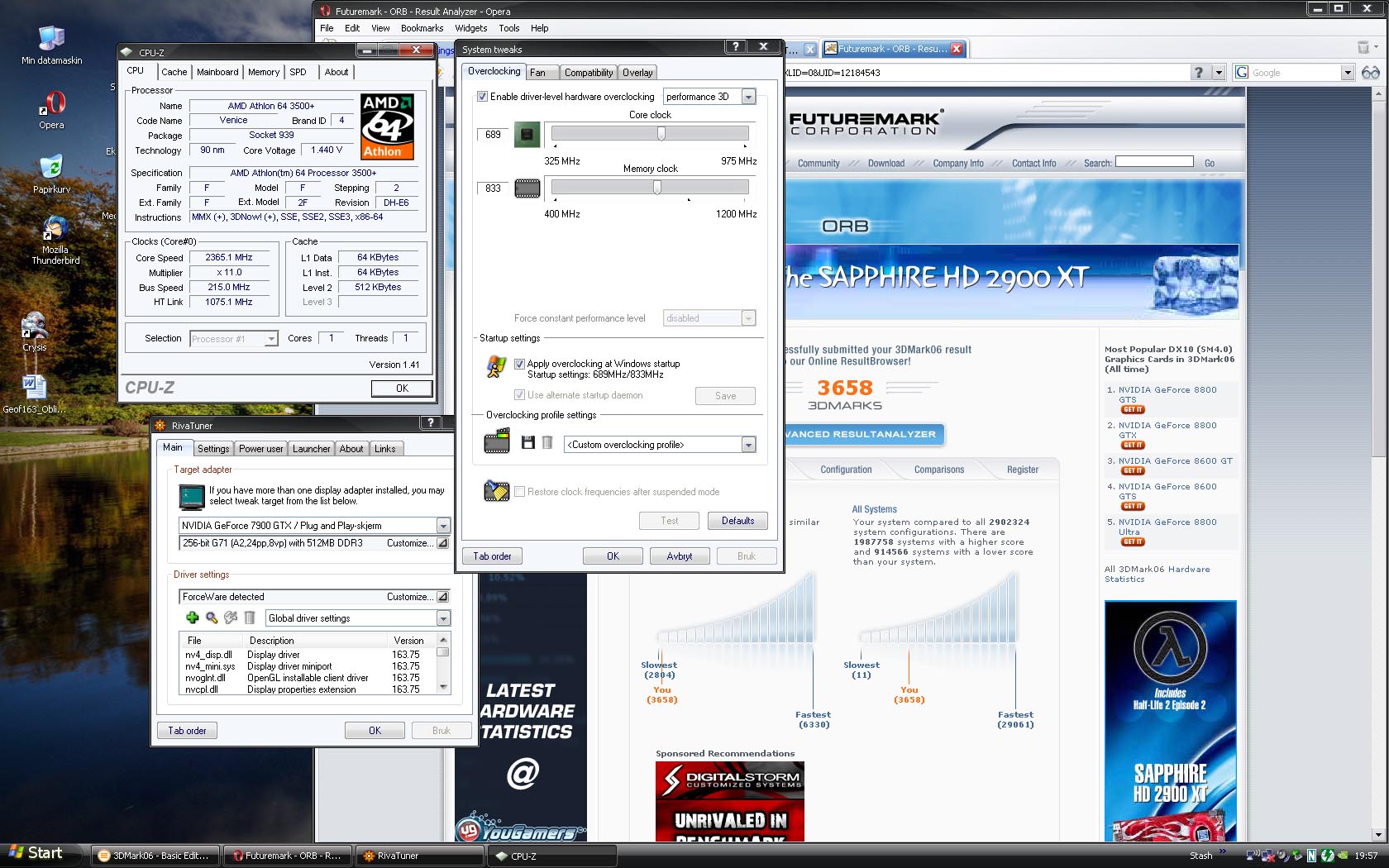Open Min datamaskin desktop icon
1389x868 pixels.
coord(51,45)
